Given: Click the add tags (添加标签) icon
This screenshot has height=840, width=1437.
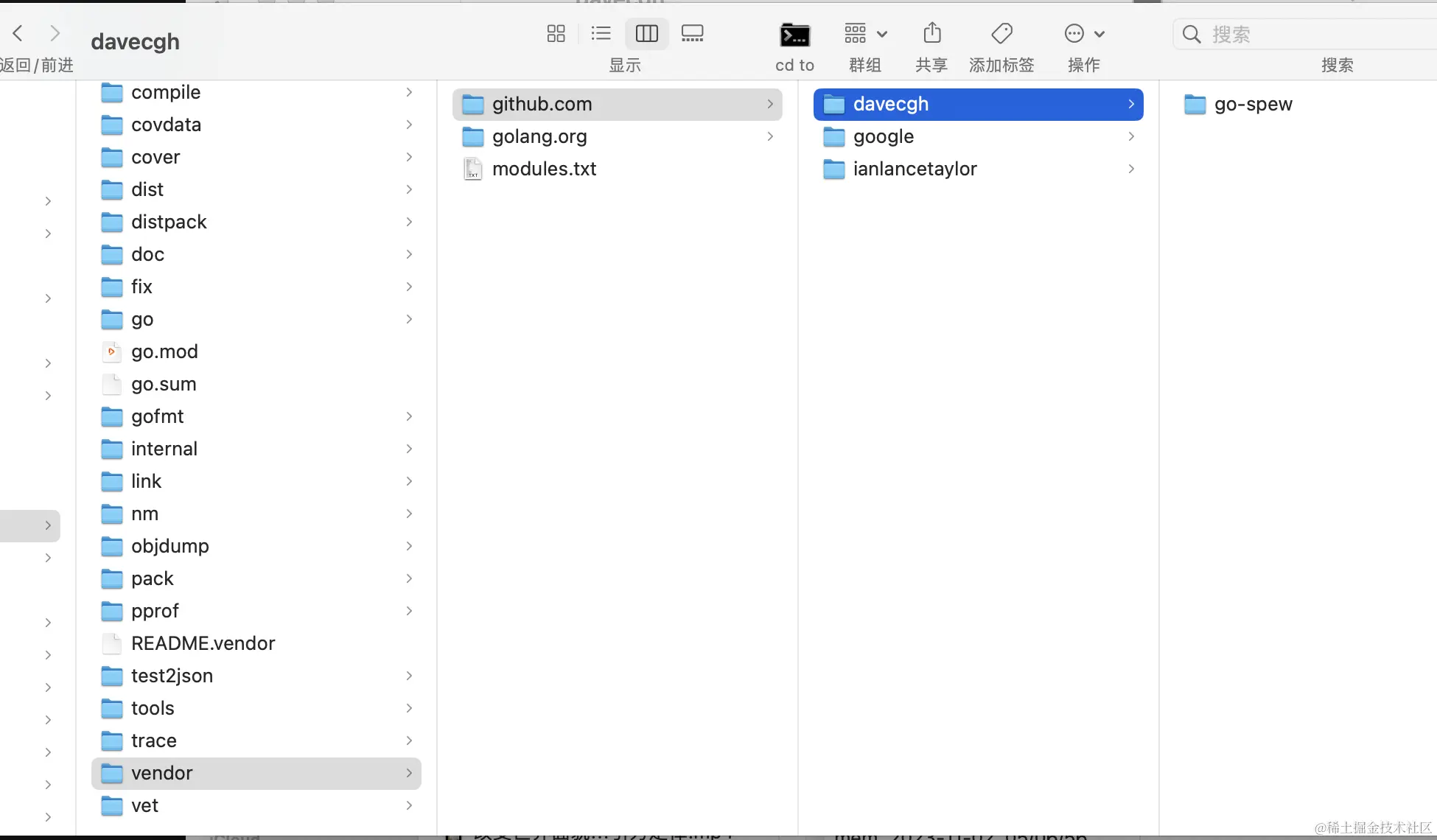Looking at the screenshot, I should tap(1001, 34).
